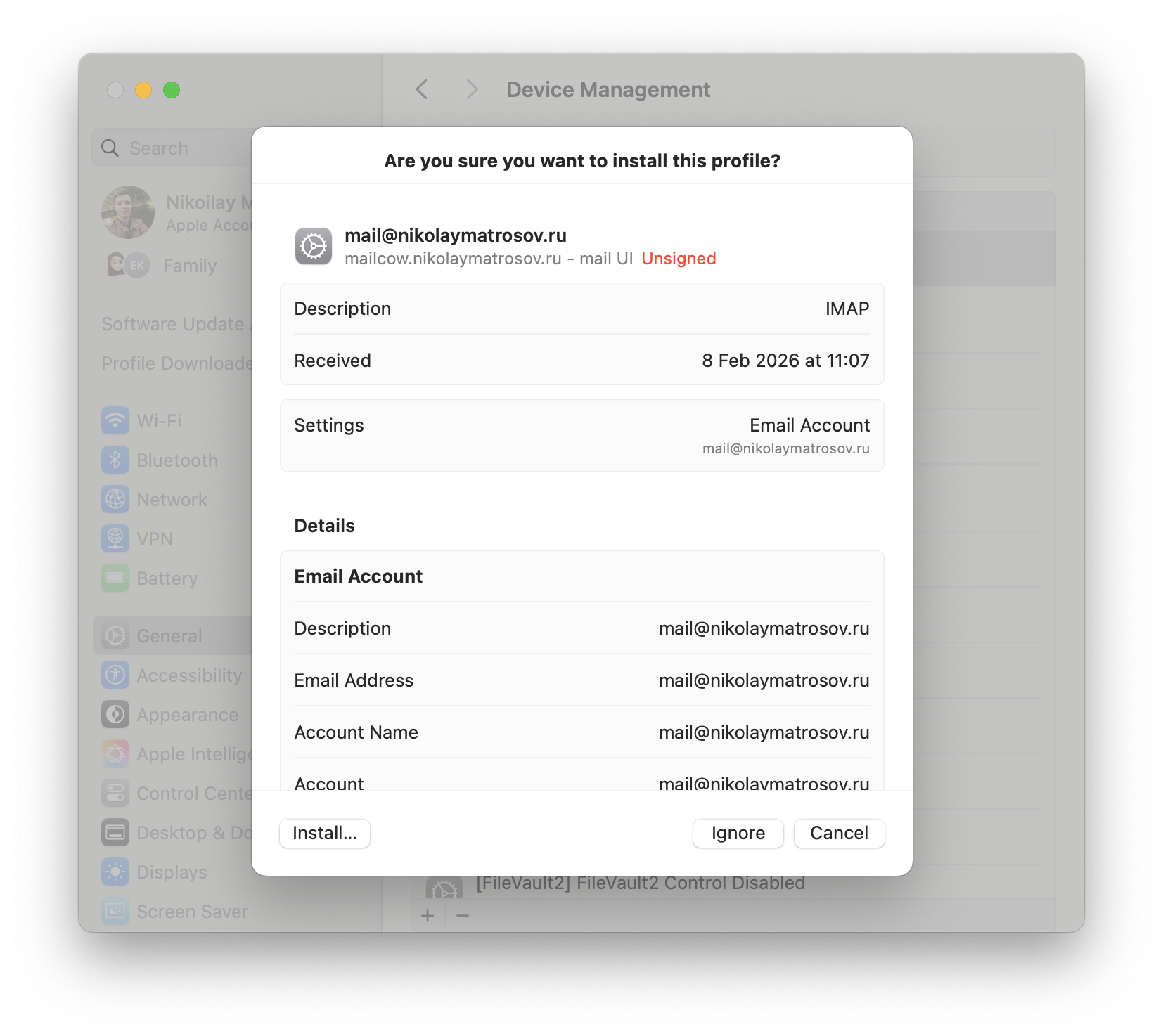
Task: Click the sidebar Search field
Action: 176,148
